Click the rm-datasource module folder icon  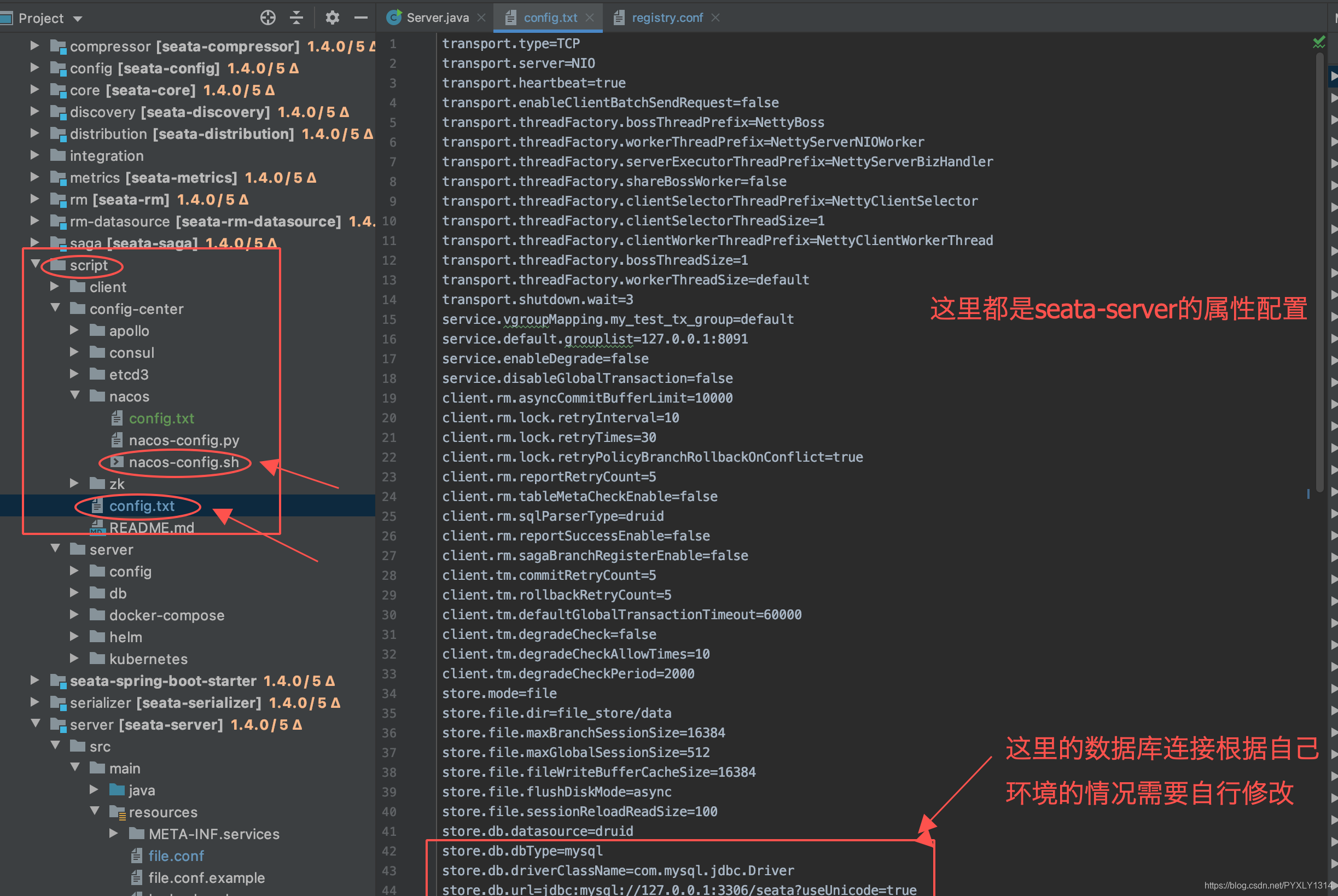point(57,221)
